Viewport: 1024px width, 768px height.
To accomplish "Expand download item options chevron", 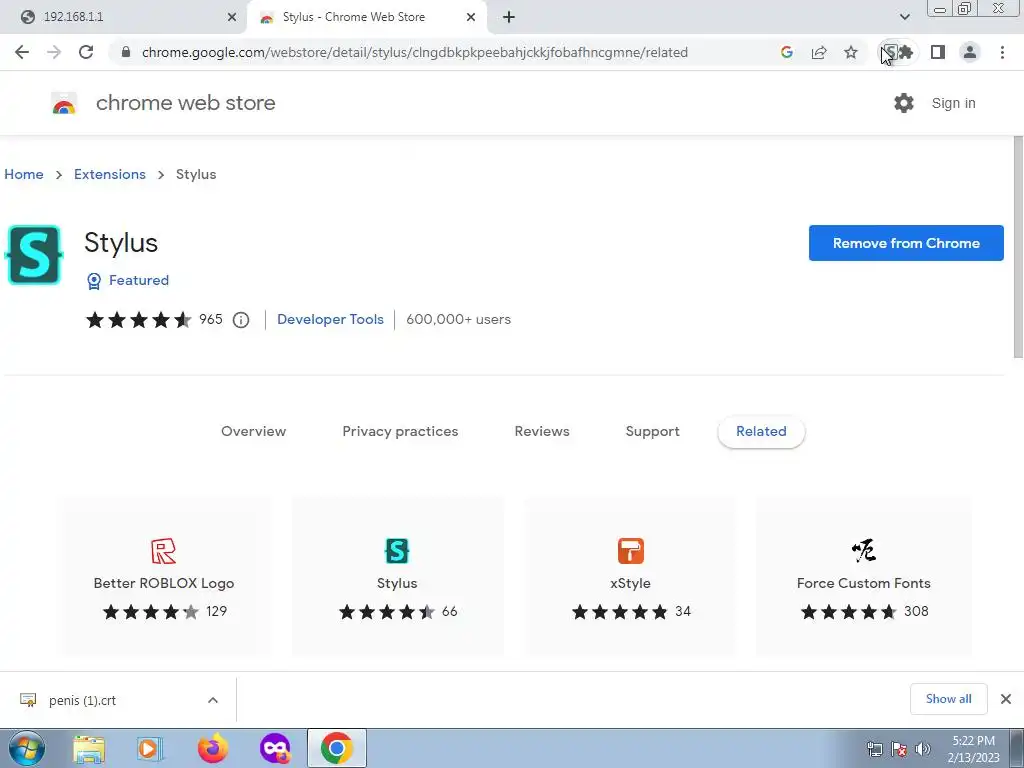I will point(213,700).
